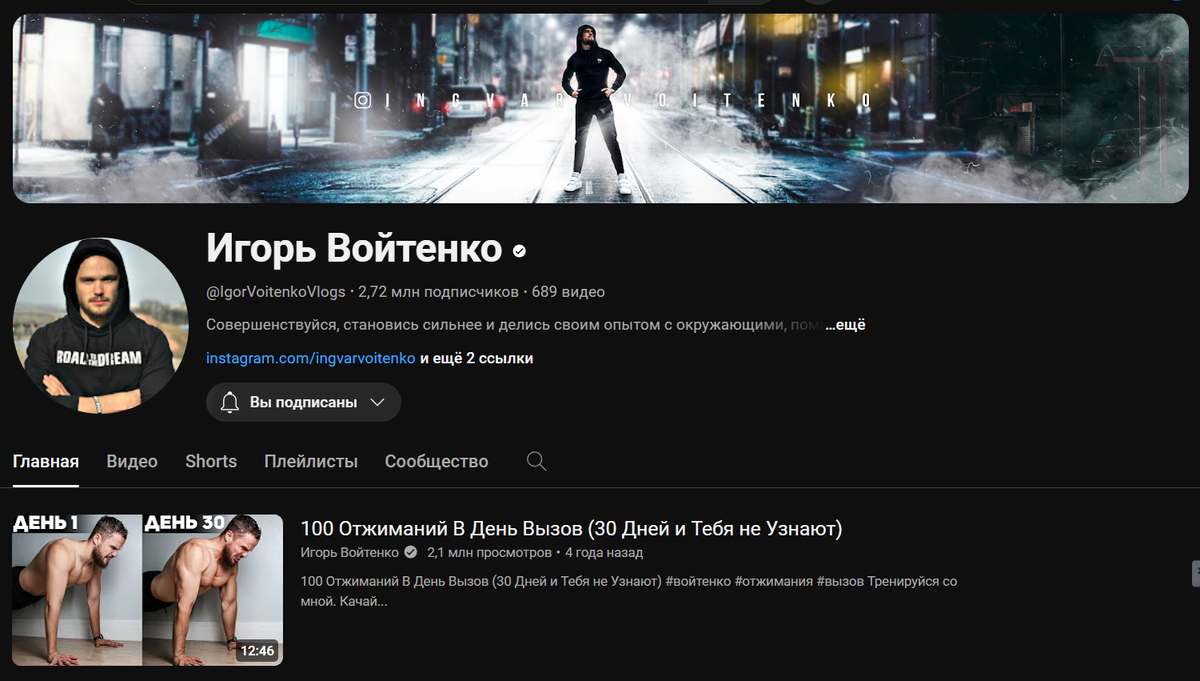Click the verified badge next to Игорь Войтенко below the video
The height and width of the screenshot is (681, 1200).
(x=409, y=551)
